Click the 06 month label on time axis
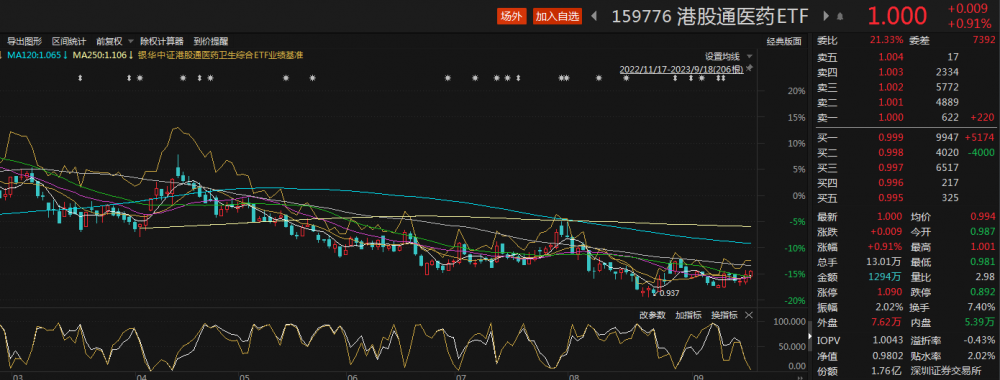Viewport: 1000px width, 380px height. (x=353, y=376)
